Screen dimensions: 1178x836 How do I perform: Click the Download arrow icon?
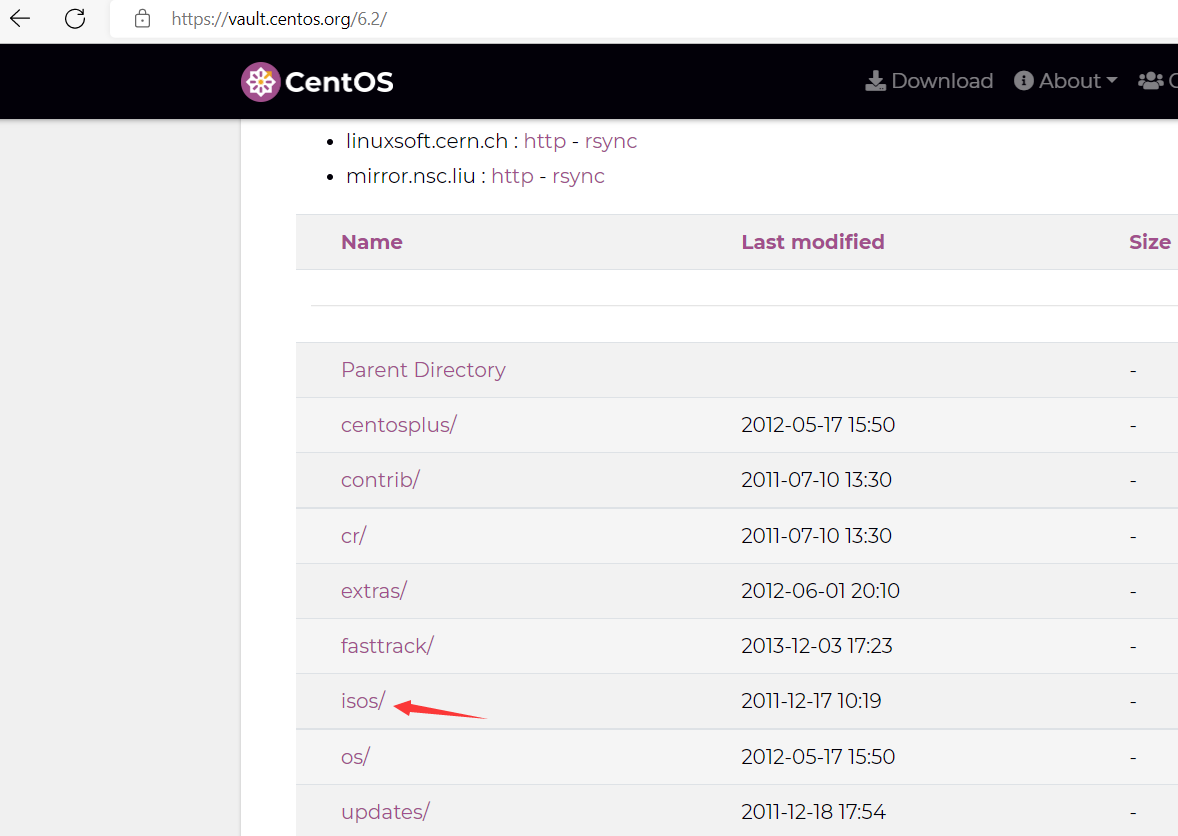pyautogui.click(x=875, y=80)
